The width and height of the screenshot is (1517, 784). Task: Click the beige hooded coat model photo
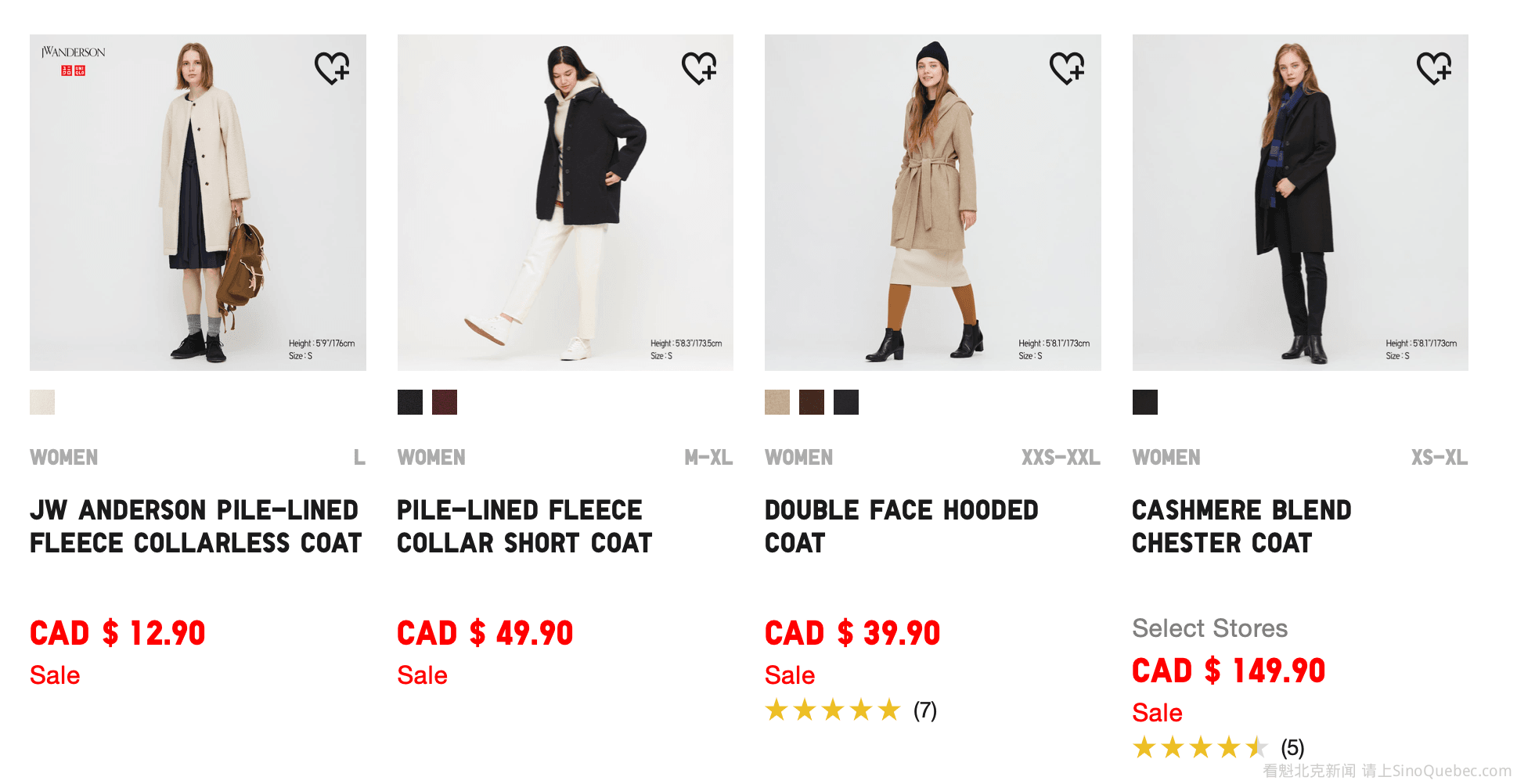(x=932, y=203)
